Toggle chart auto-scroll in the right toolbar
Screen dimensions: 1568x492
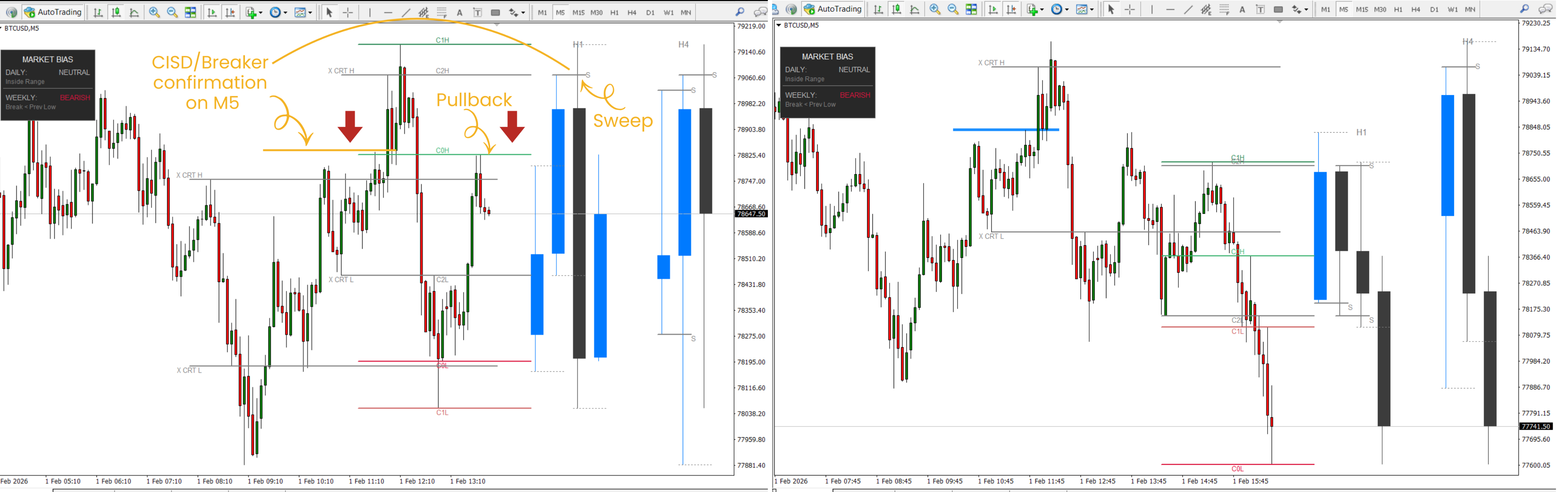[x=993, y=9]
